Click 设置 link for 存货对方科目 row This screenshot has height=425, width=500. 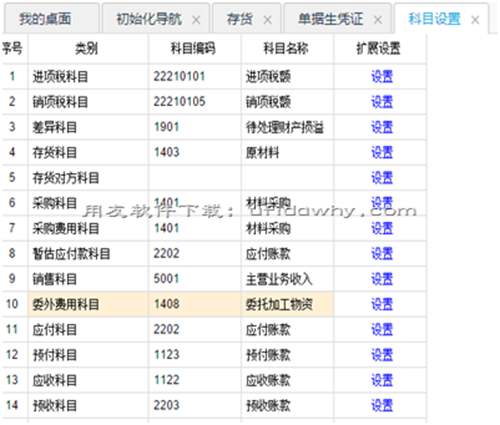click(382, 178)
